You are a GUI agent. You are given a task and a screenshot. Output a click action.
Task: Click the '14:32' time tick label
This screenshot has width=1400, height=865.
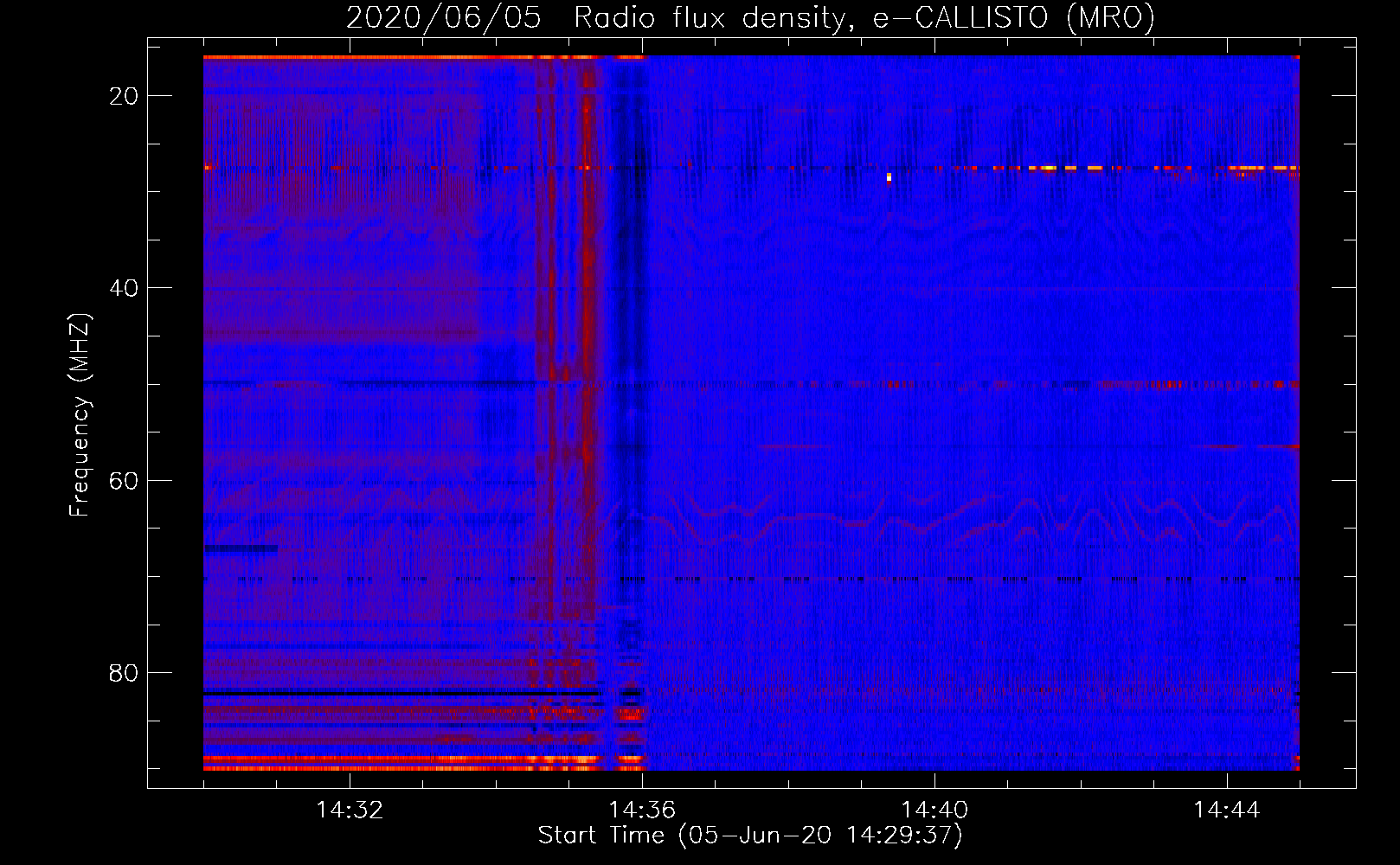pyautogui.click(x=350, y=811)
